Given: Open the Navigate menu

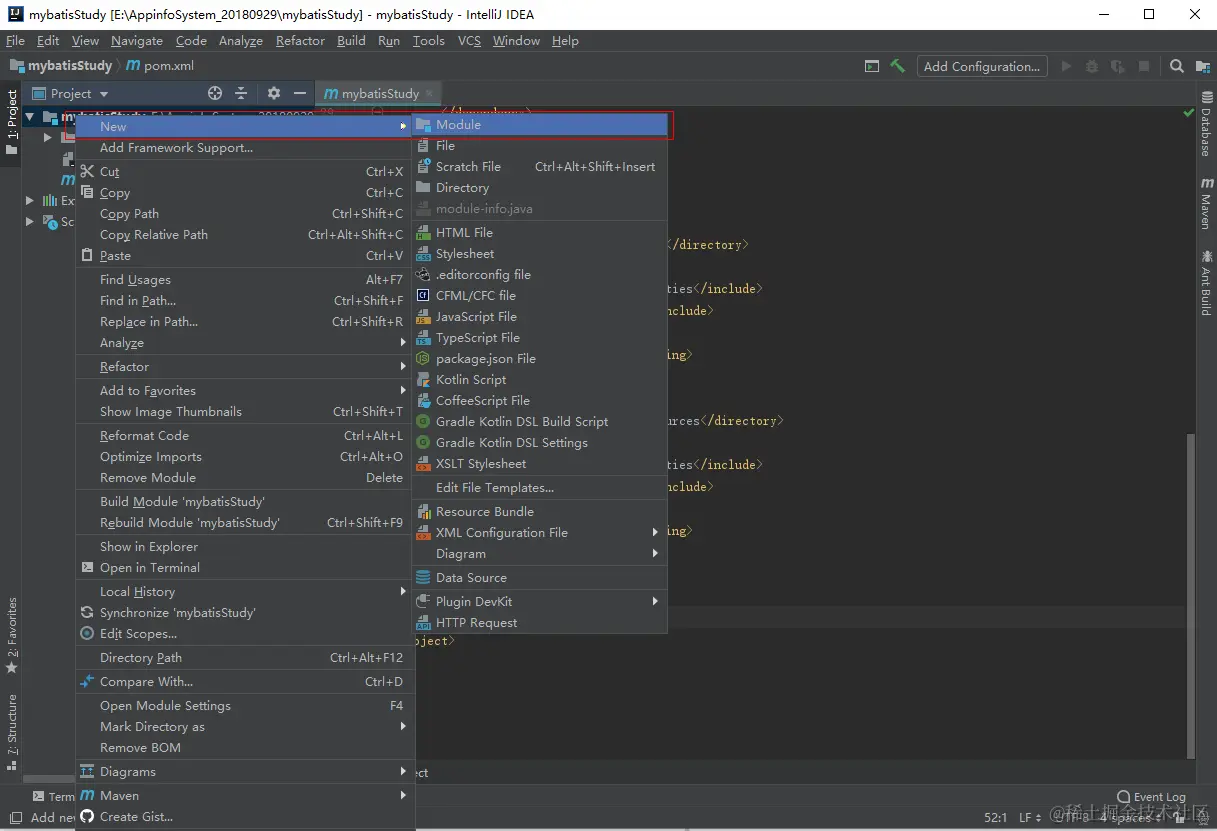Looking at the screenshot, I should [x=137, y=41].
